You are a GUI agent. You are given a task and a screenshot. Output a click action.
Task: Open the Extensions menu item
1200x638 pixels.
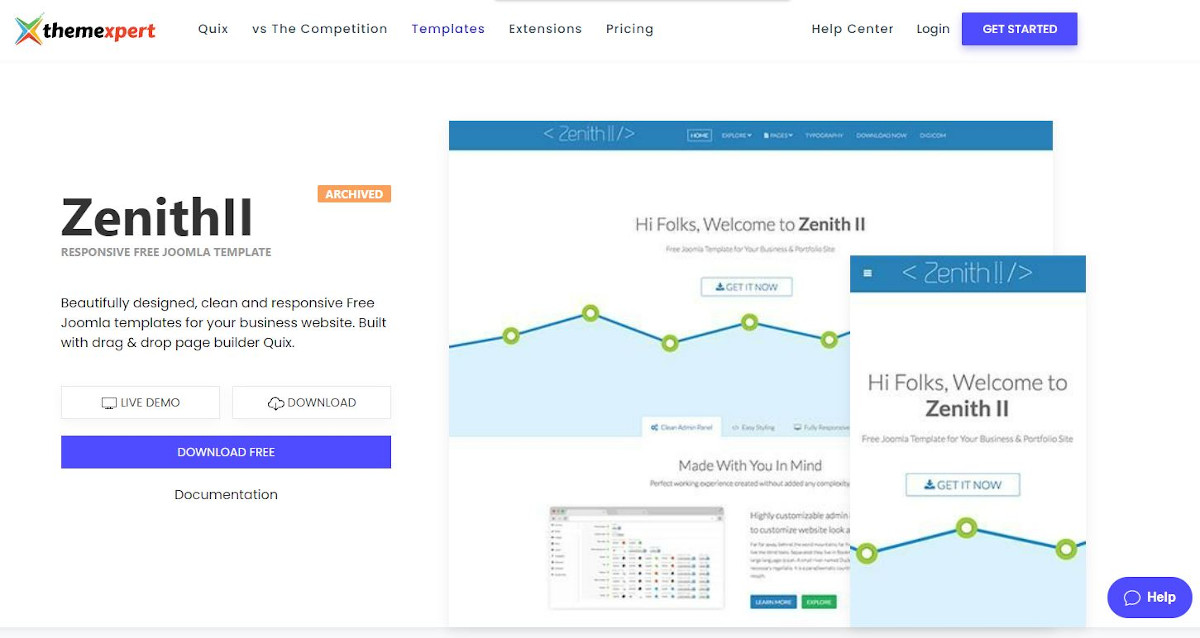pyautogui.click(x=545, y=29)
